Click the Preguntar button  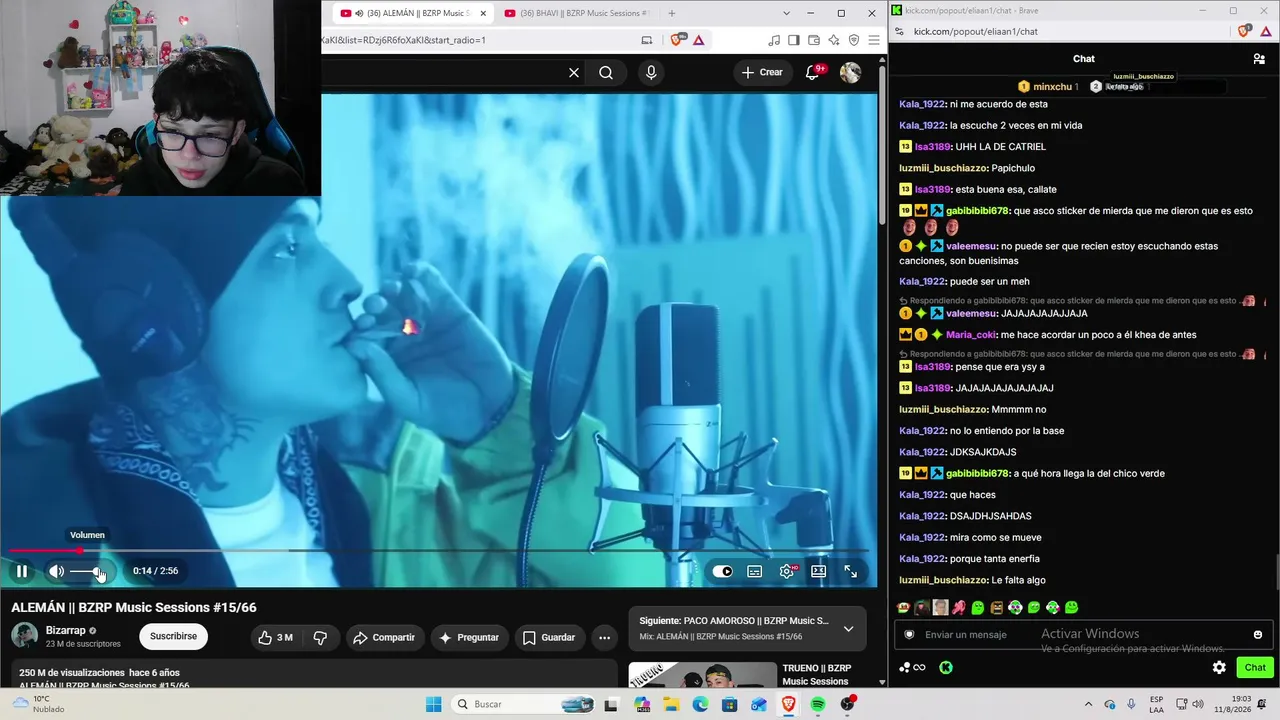click(469, 637)
